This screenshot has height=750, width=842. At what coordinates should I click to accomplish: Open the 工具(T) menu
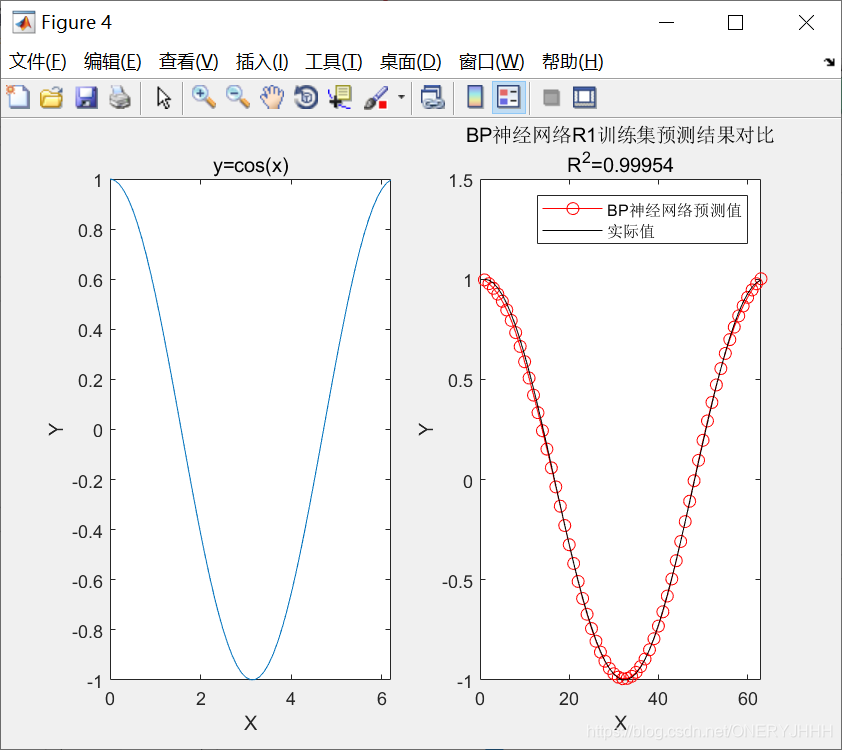click(x=333, y=61)
